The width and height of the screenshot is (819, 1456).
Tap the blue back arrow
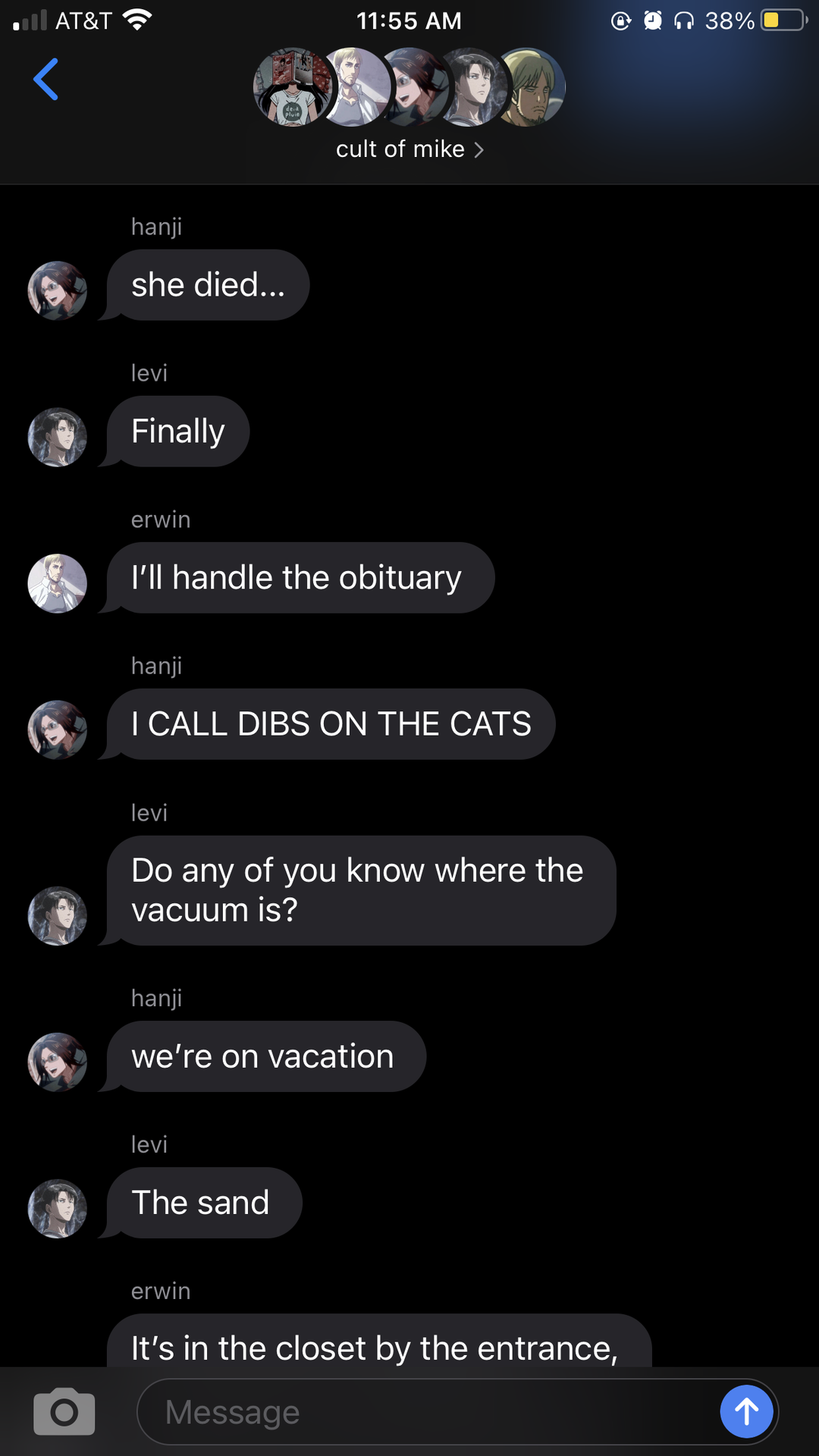[x=45, y=79]
